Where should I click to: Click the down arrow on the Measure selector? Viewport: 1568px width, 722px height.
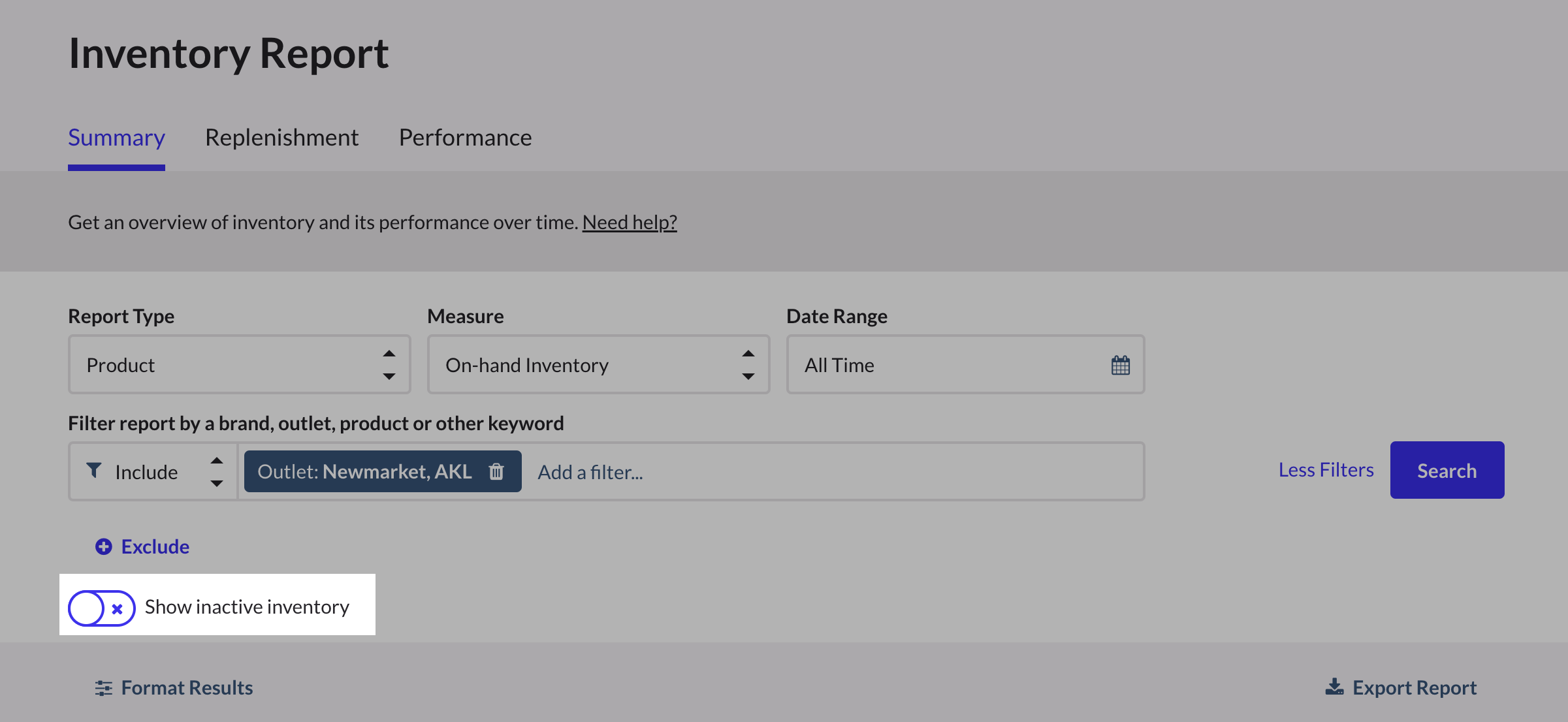click(748, 377)
